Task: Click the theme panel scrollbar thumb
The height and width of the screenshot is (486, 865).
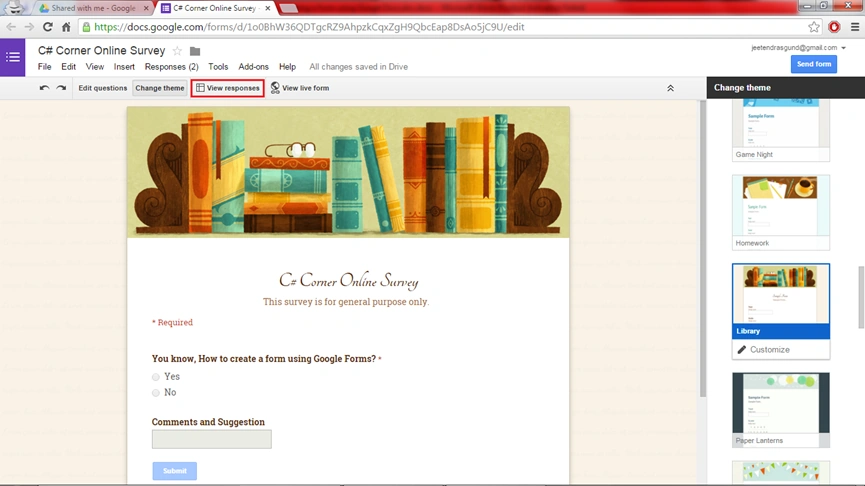Action: pos(861,297)
